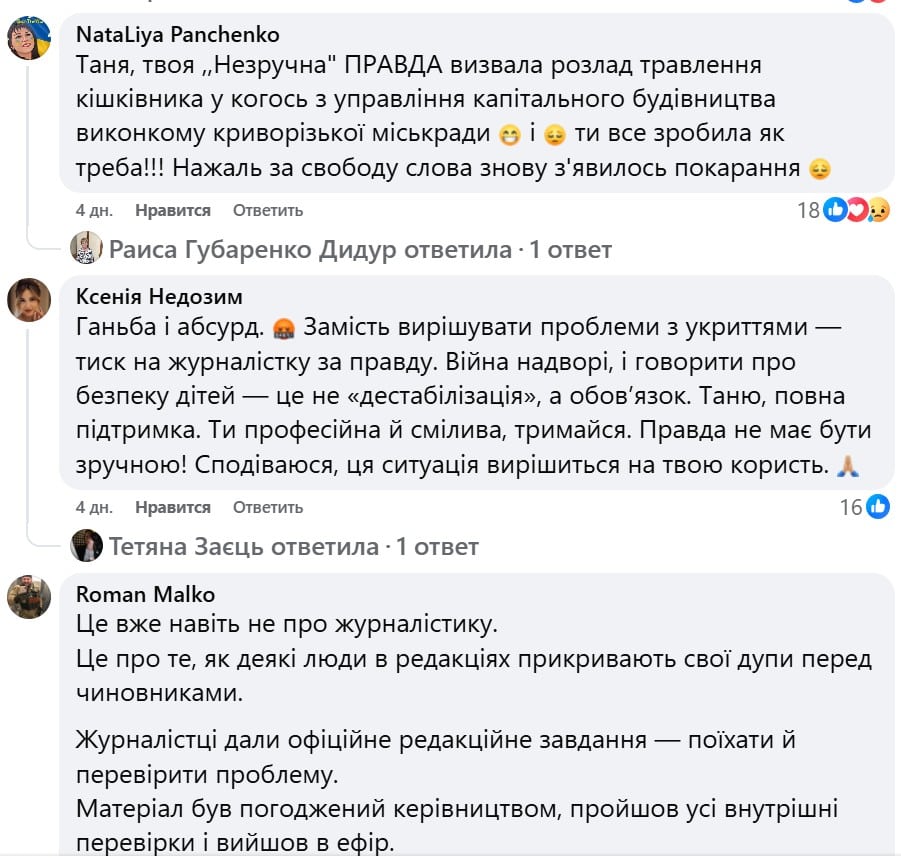Image resolution: width=901 pixels, height=858 pixels.
Task: Open NataLiya Panchenko's profile avatar
Action: tap(29, 40)
